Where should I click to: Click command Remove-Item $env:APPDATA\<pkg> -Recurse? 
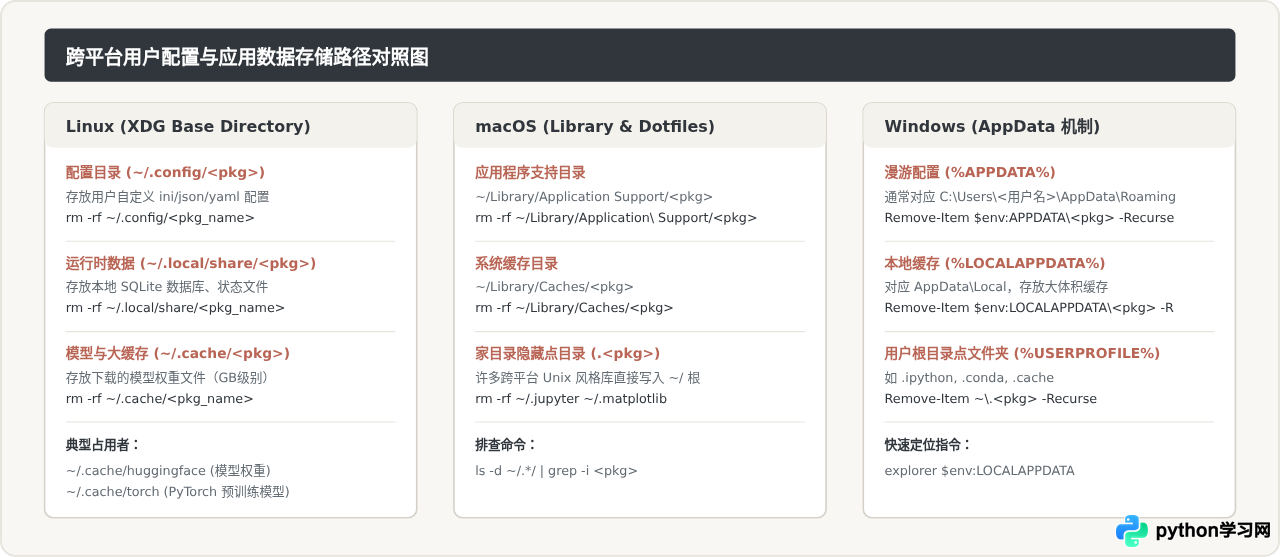pos(1029,217)
